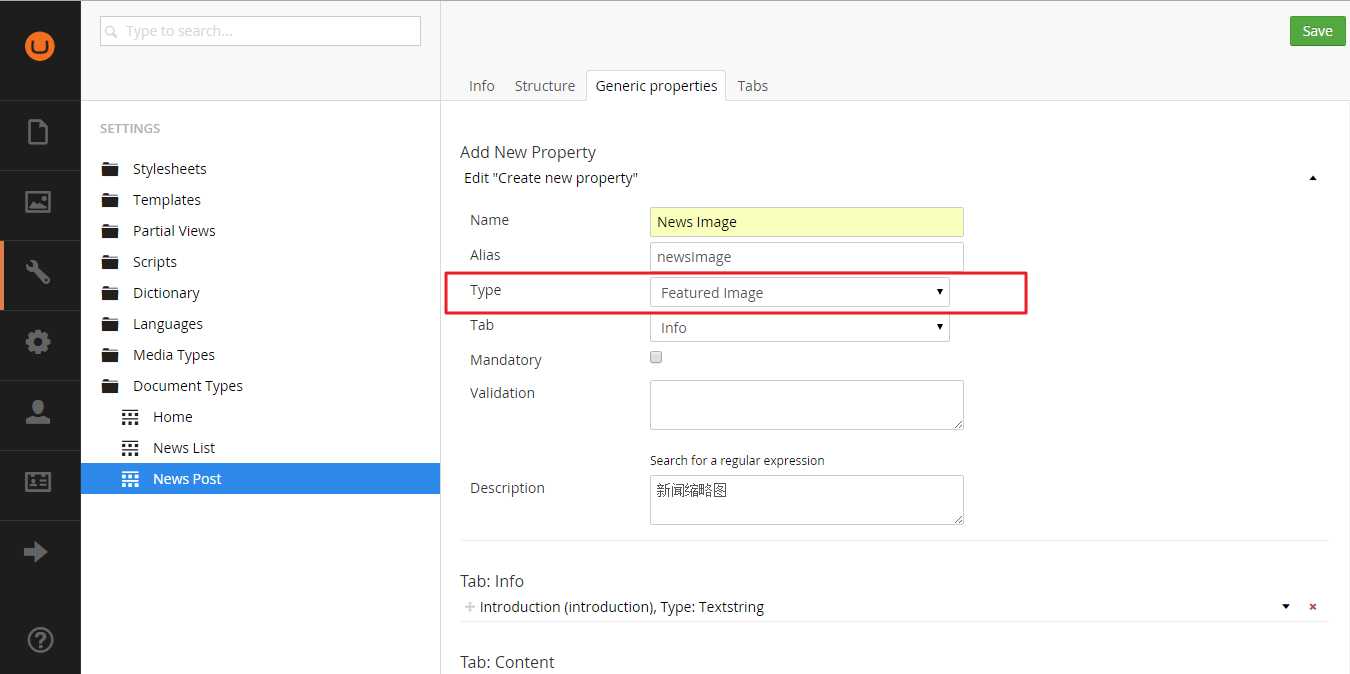The image size is (1350, 674).
Task: Click the green Save button
Action: pos(1317,31)
